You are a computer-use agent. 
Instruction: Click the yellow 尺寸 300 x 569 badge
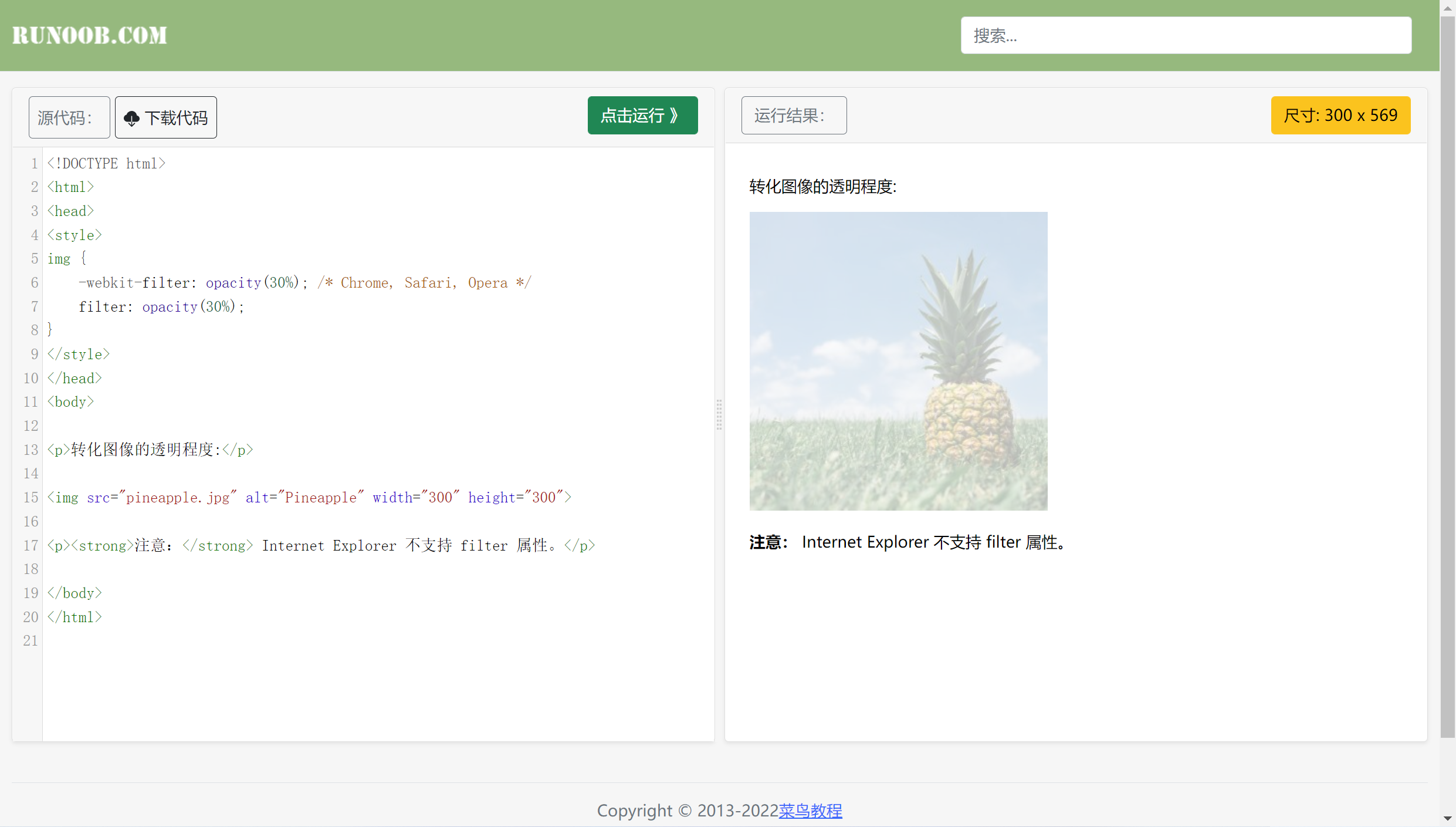(1340, 116)
